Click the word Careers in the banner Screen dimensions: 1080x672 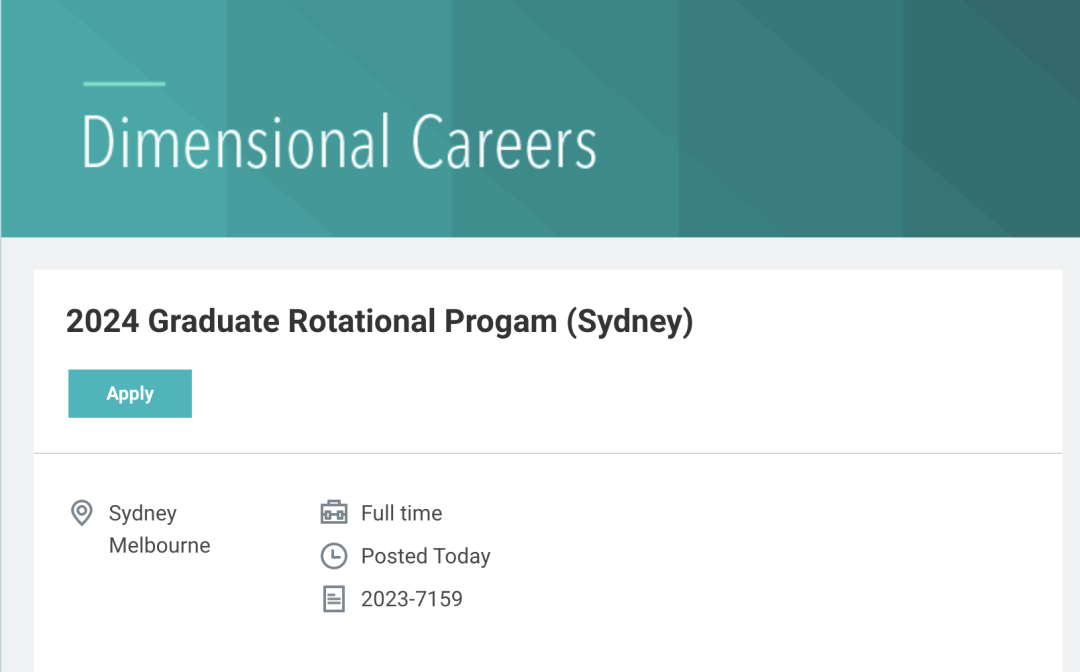pyautogui.click(x=504, y=143)
